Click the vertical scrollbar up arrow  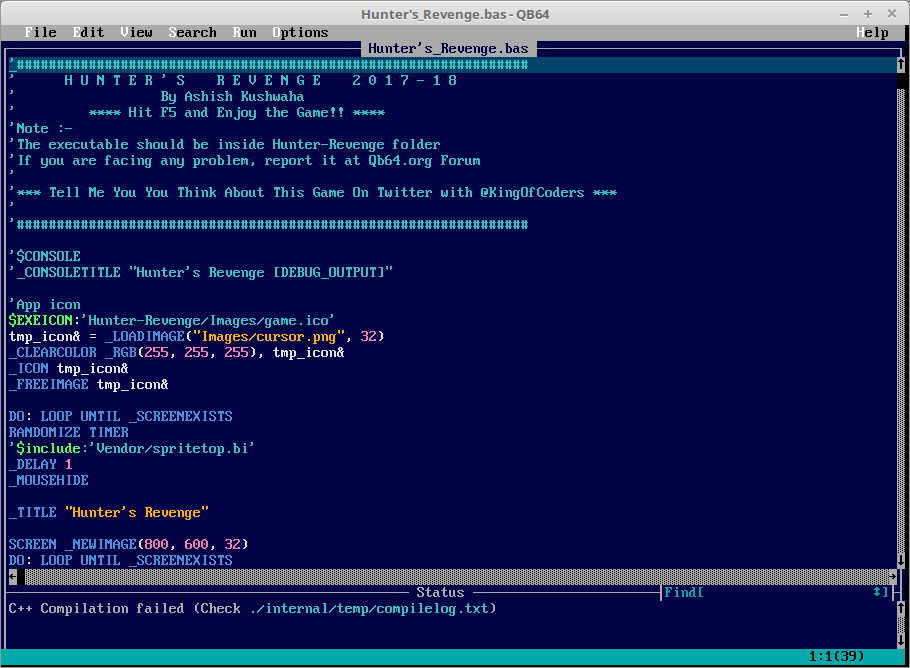pos(900,65)
